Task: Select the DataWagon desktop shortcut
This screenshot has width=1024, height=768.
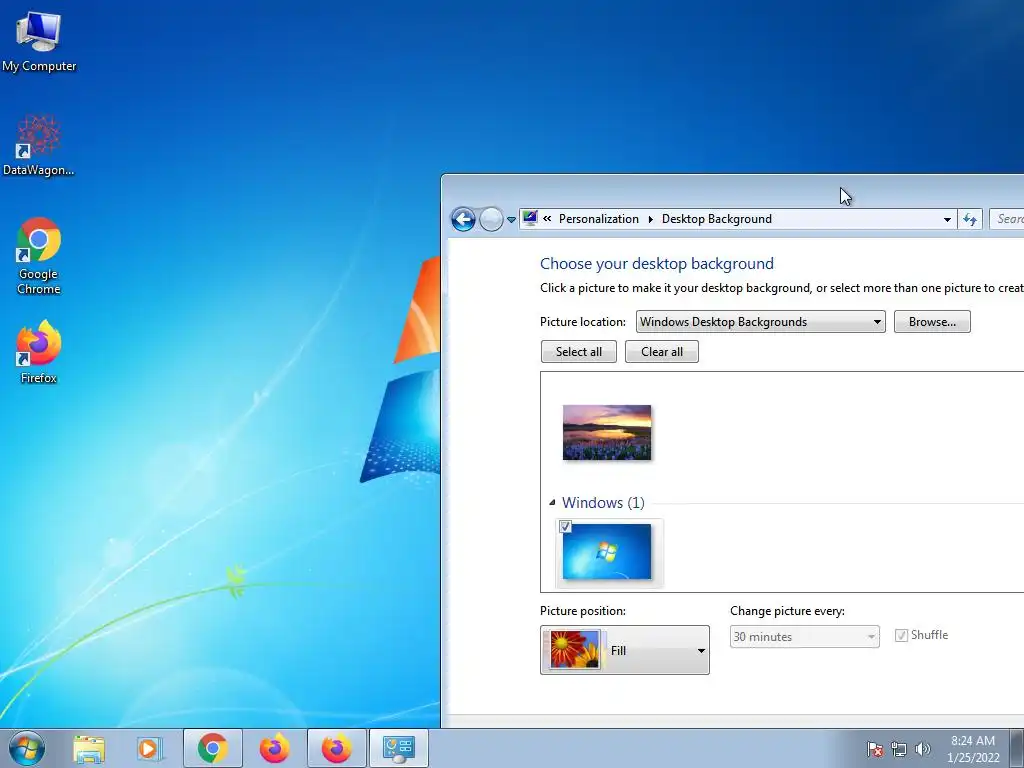Action: tap(39, 146)
